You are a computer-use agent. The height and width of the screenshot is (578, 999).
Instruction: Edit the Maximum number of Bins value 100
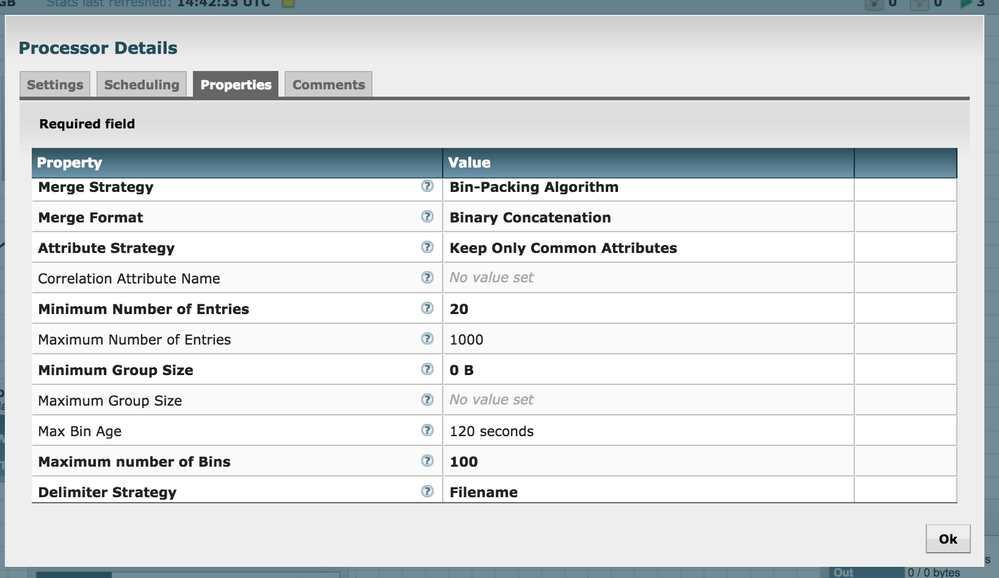point(649,462)
